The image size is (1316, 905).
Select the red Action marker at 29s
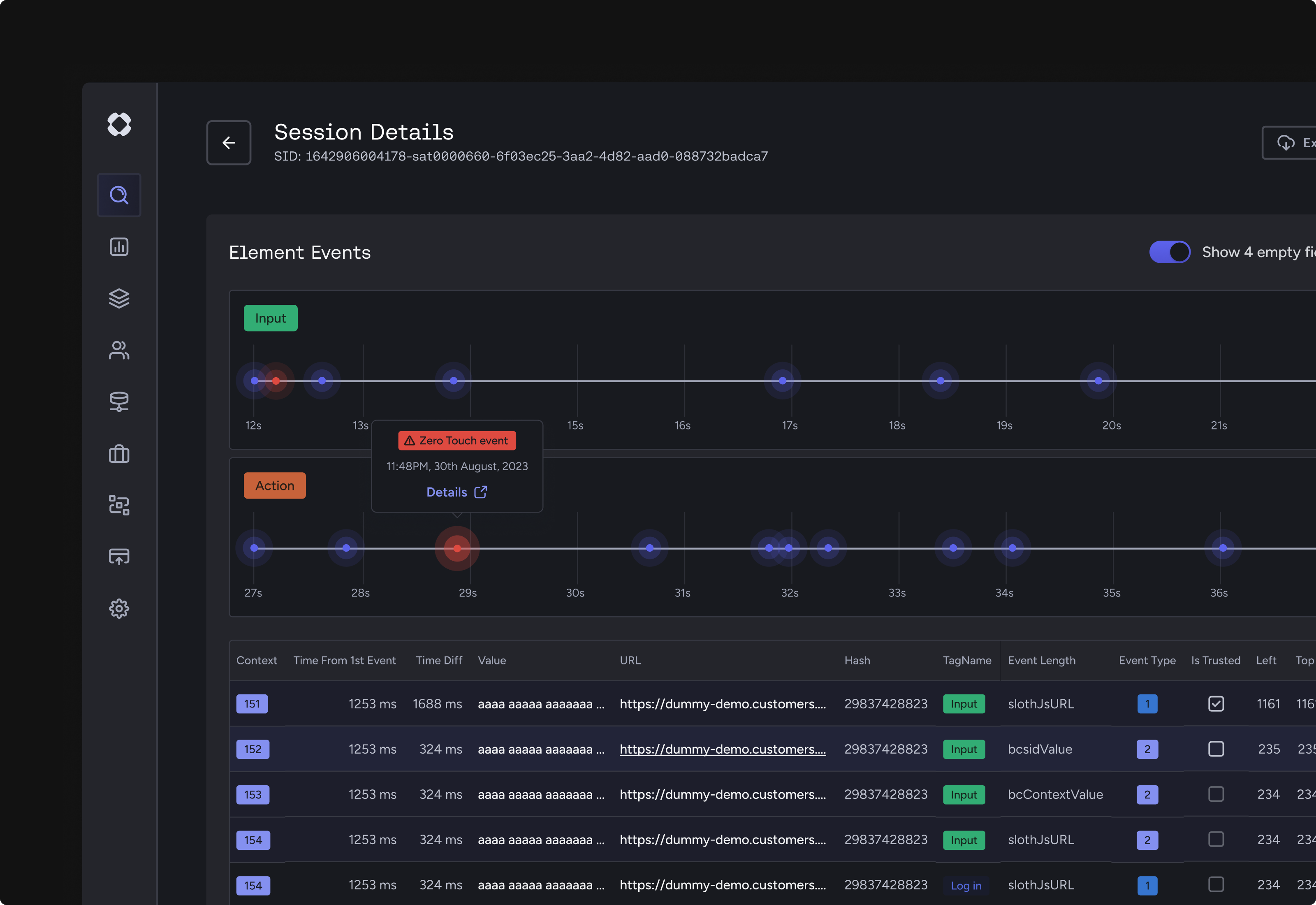(x=457, y=548)
